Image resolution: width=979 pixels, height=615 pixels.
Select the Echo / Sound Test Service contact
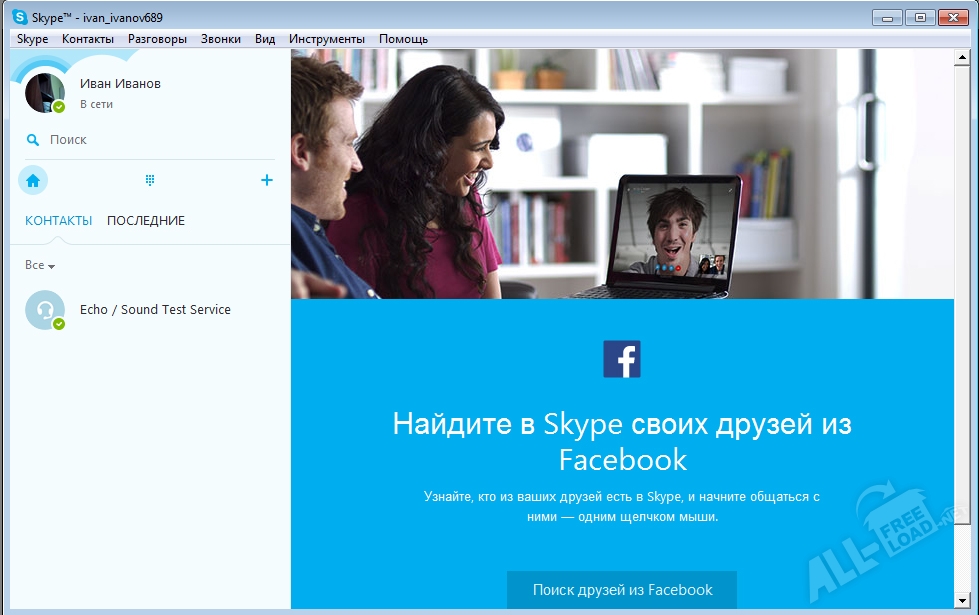[x=157, y=309]
